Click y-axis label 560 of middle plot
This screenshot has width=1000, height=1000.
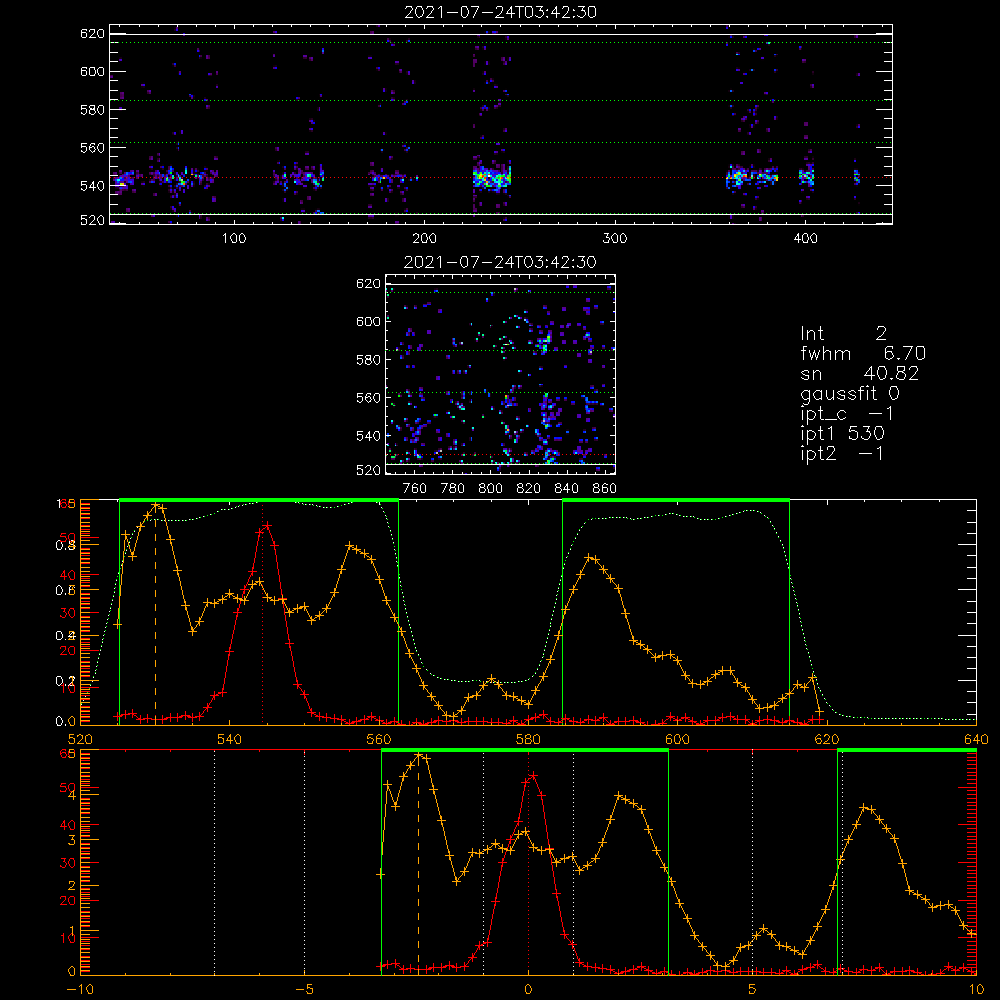(369, 398)
